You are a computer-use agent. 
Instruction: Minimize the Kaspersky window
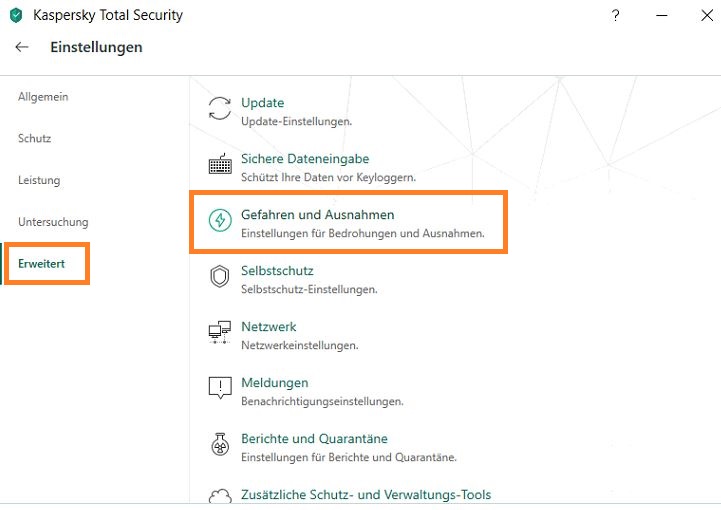pos(662,16)
